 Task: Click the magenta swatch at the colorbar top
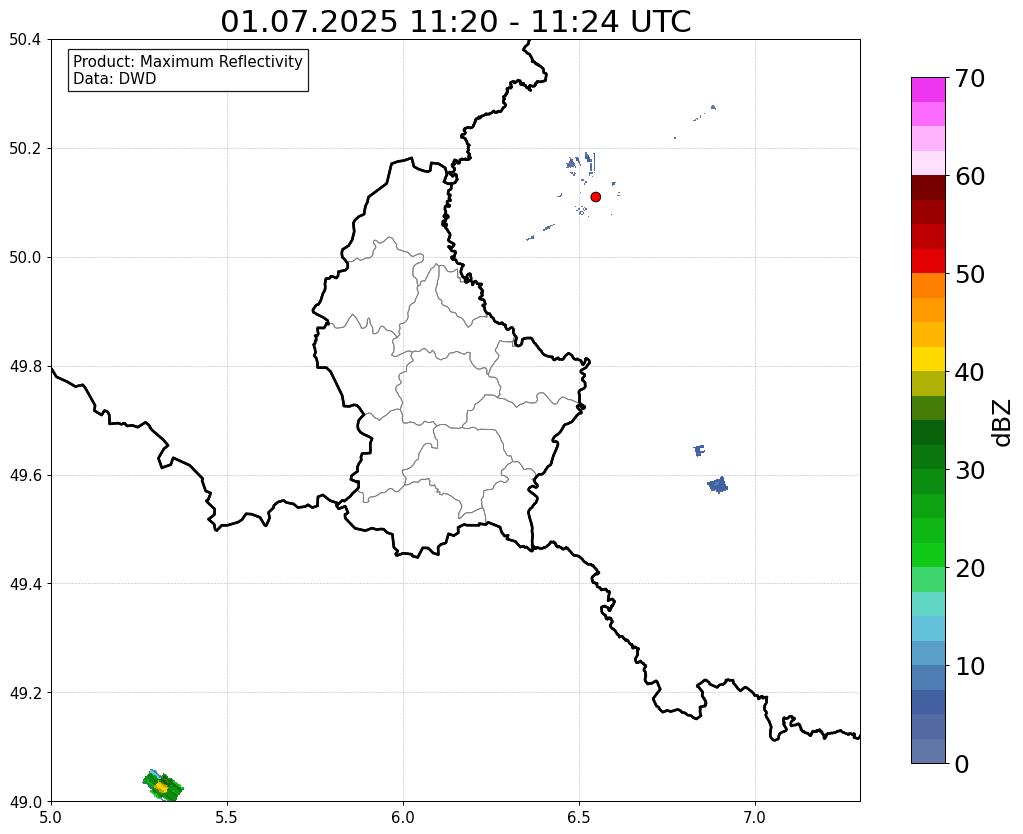pos(928,90)
